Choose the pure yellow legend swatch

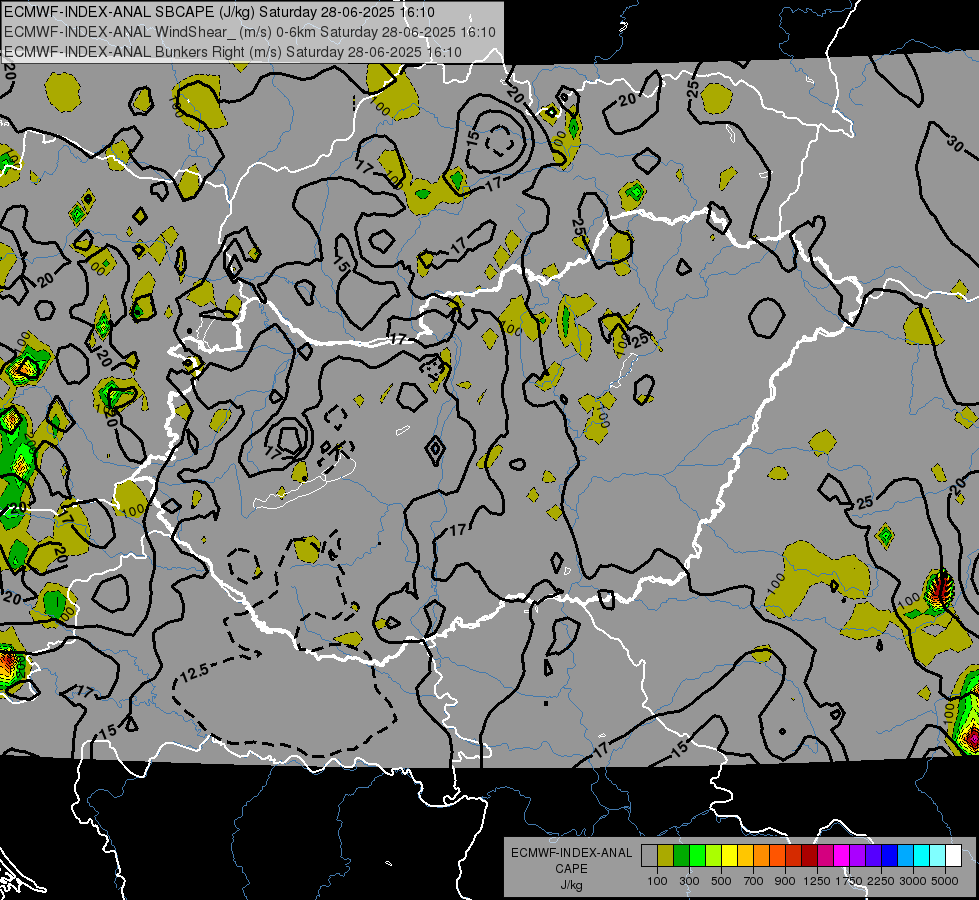point(730,856)
